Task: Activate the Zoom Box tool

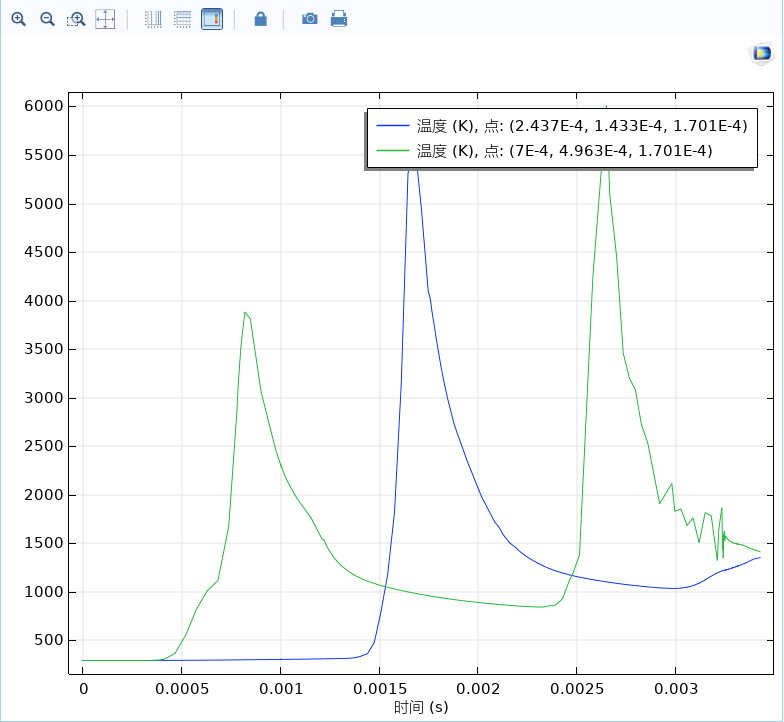Action: (x=76, y=19)
